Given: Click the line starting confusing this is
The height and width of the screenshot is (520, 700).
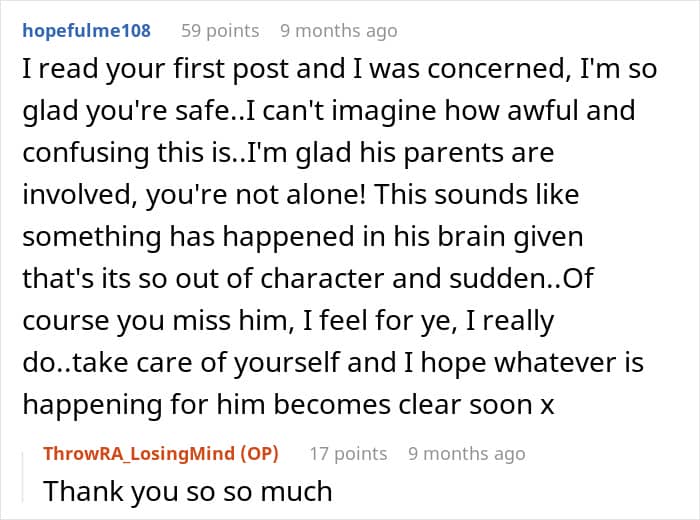Looking at the screenshot, I should (288, 153).
